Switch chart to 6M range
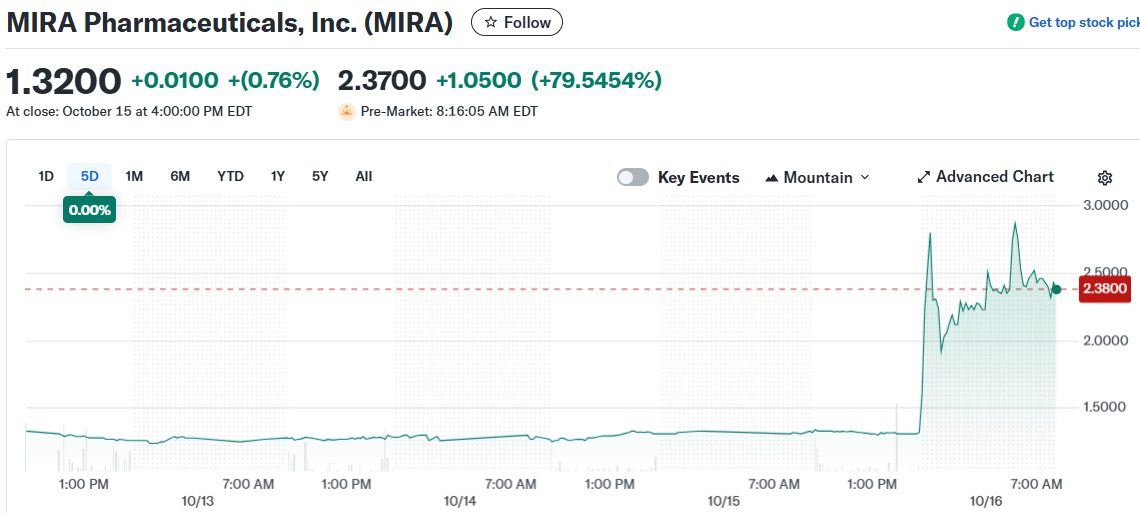The height and width of the screenshot is (513, 1140). click(180, 176)
